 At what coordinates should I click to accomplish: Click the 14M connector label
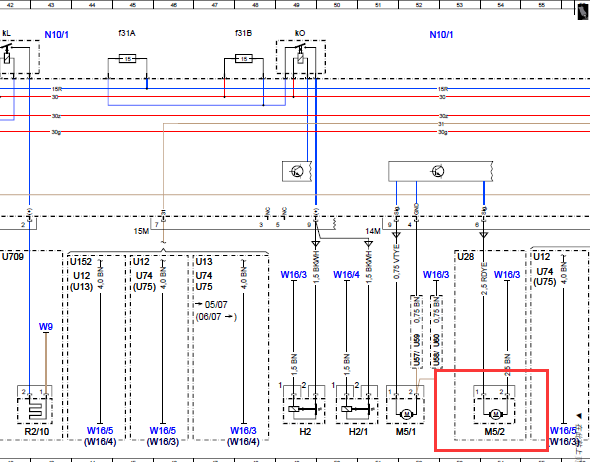(373, 231)
